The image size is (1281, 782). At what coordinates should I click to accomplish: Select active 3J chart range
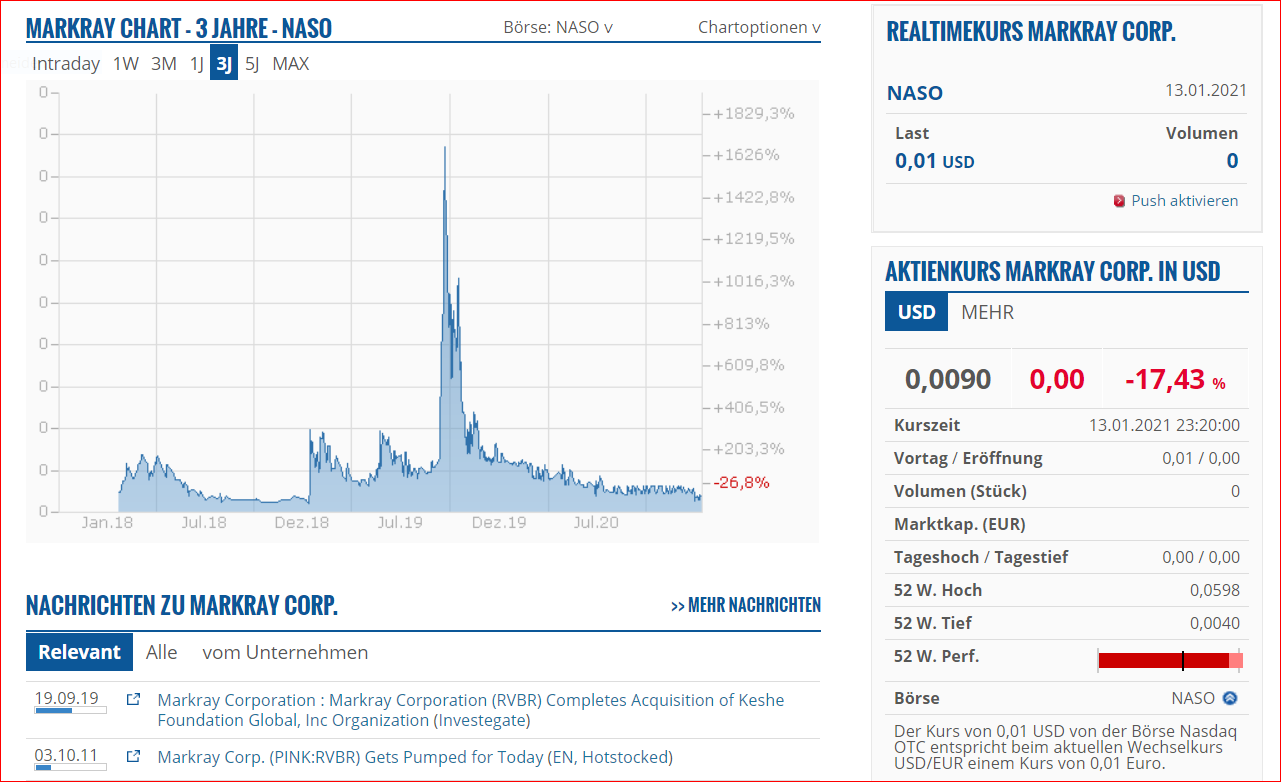[x=224, y=64]
